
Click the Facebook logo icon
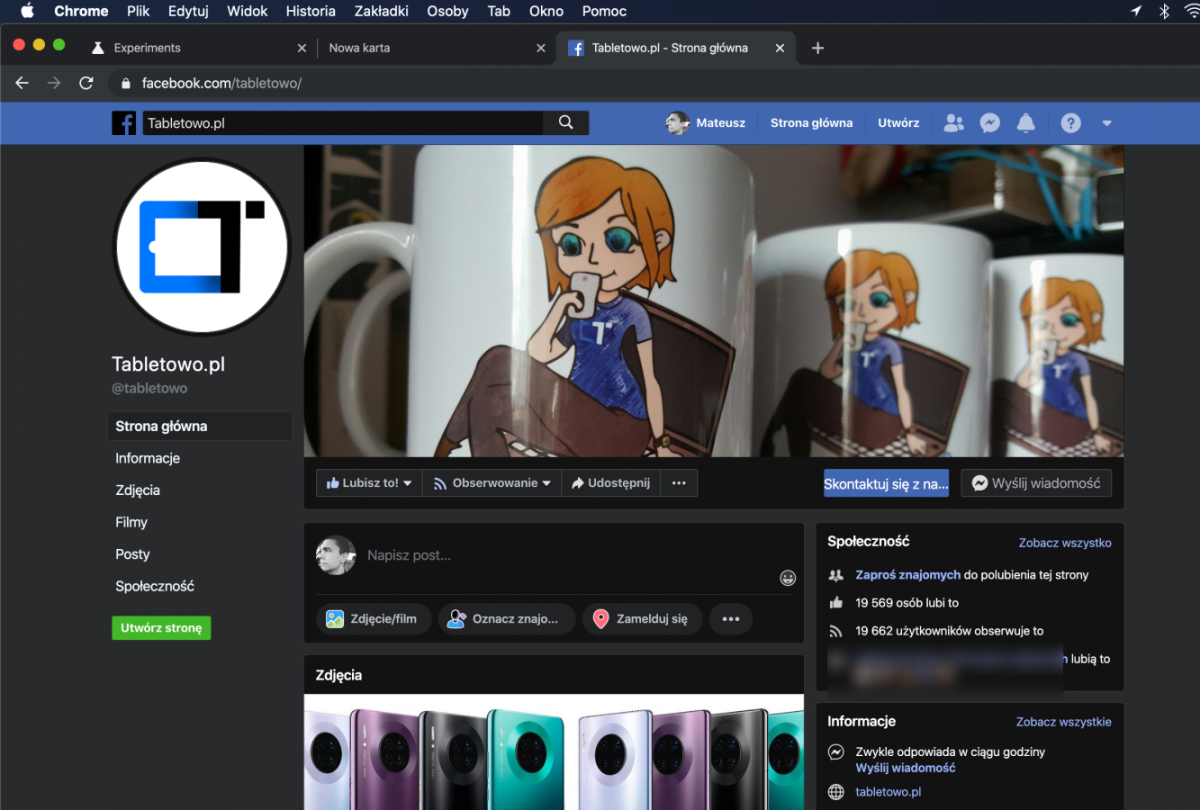tap(124, 123)
